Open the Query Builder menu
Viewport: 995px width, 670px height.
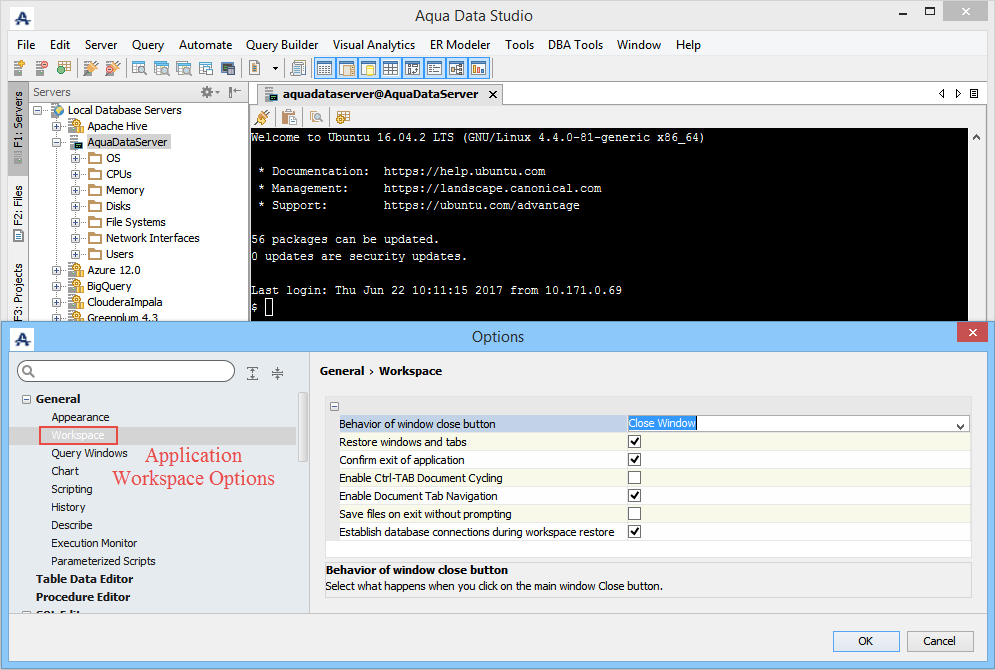pyautogui.click(x=282, y=45)
